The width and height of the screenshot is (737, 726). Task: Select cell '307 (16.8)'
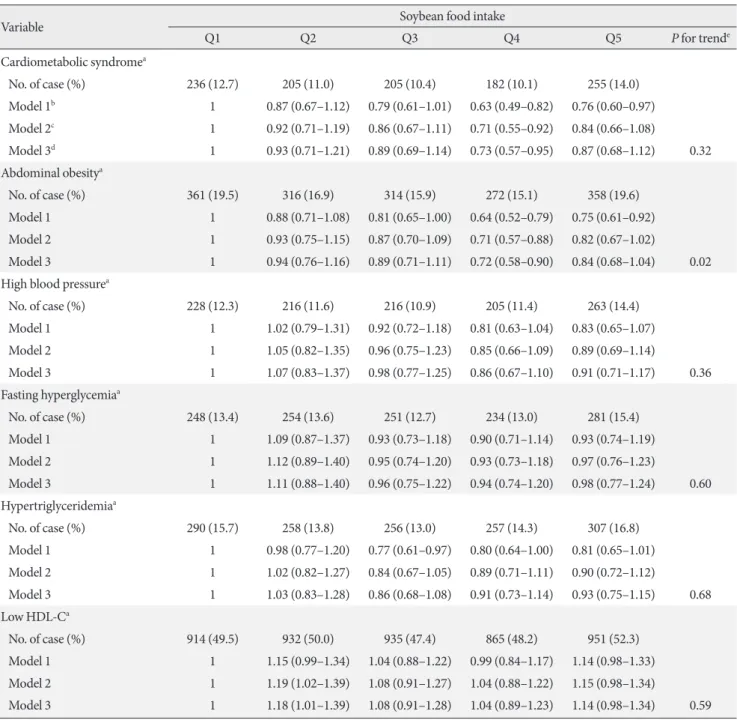pyautogui.click(x=613, y=528)
